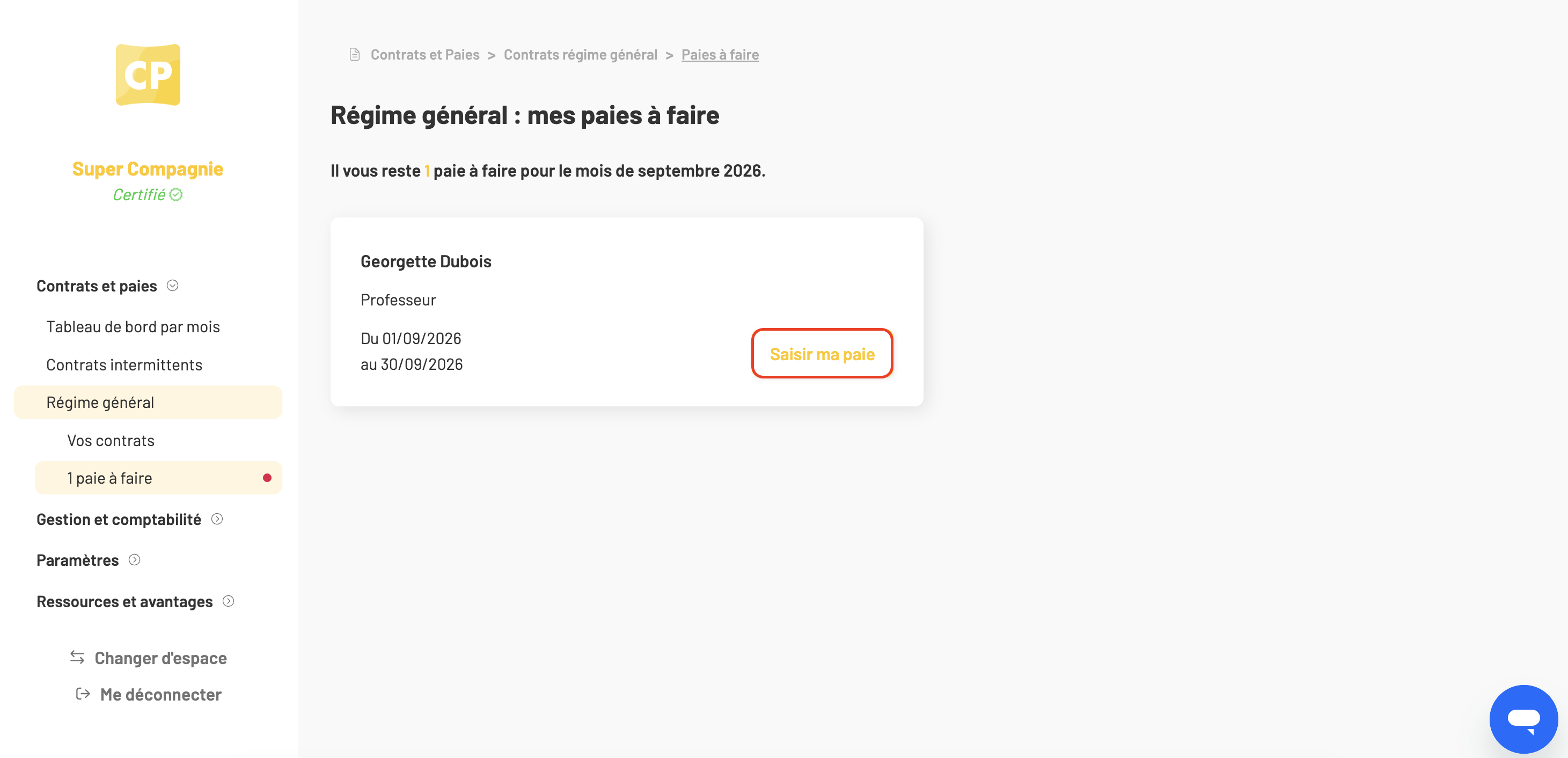Open Vos contrats submenu item
The height and width of the screenshot is (758, 1568).
pos(111,440)
